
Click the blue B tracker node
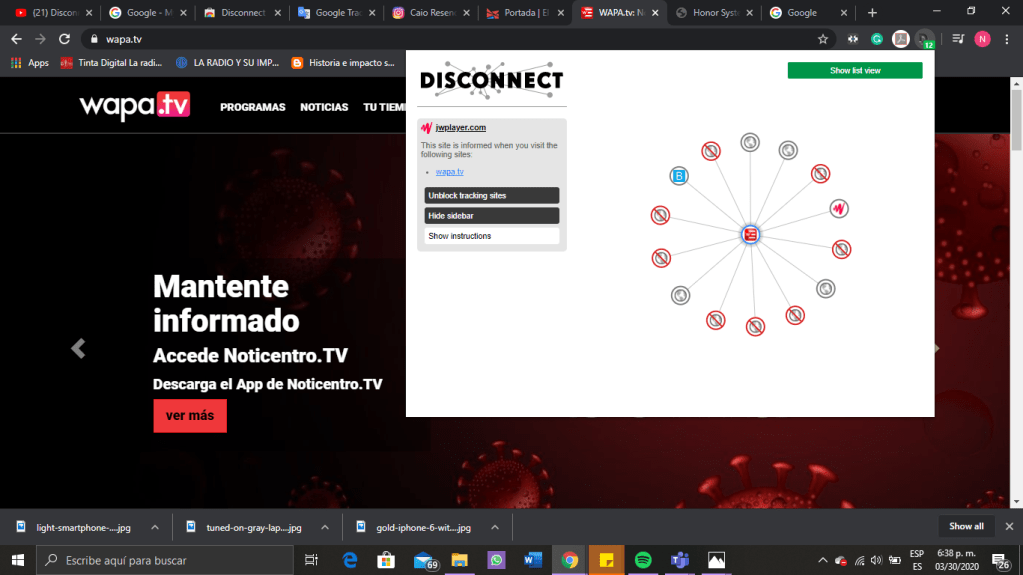680,177
